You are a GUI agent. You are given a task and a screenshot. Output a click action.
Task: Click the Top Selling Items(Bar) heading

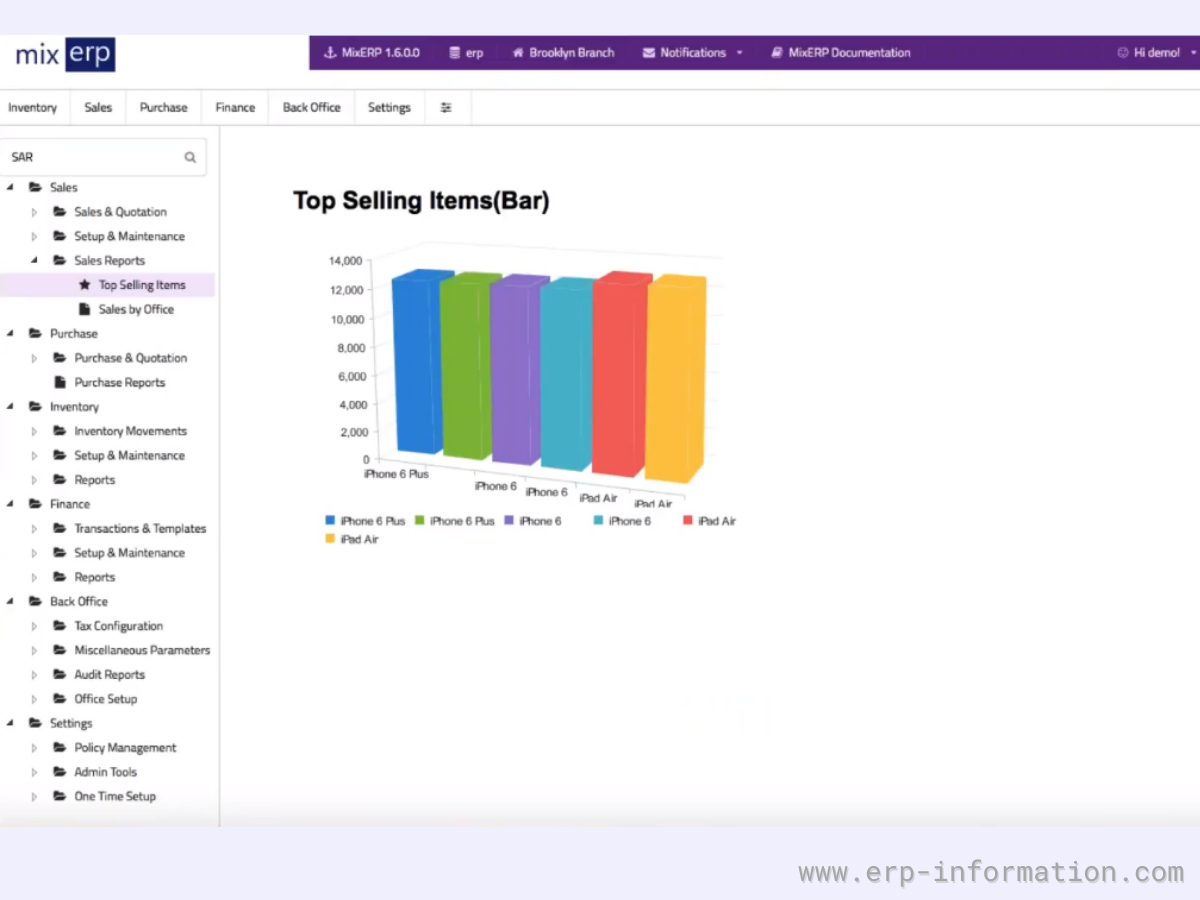tap(421, 201)
